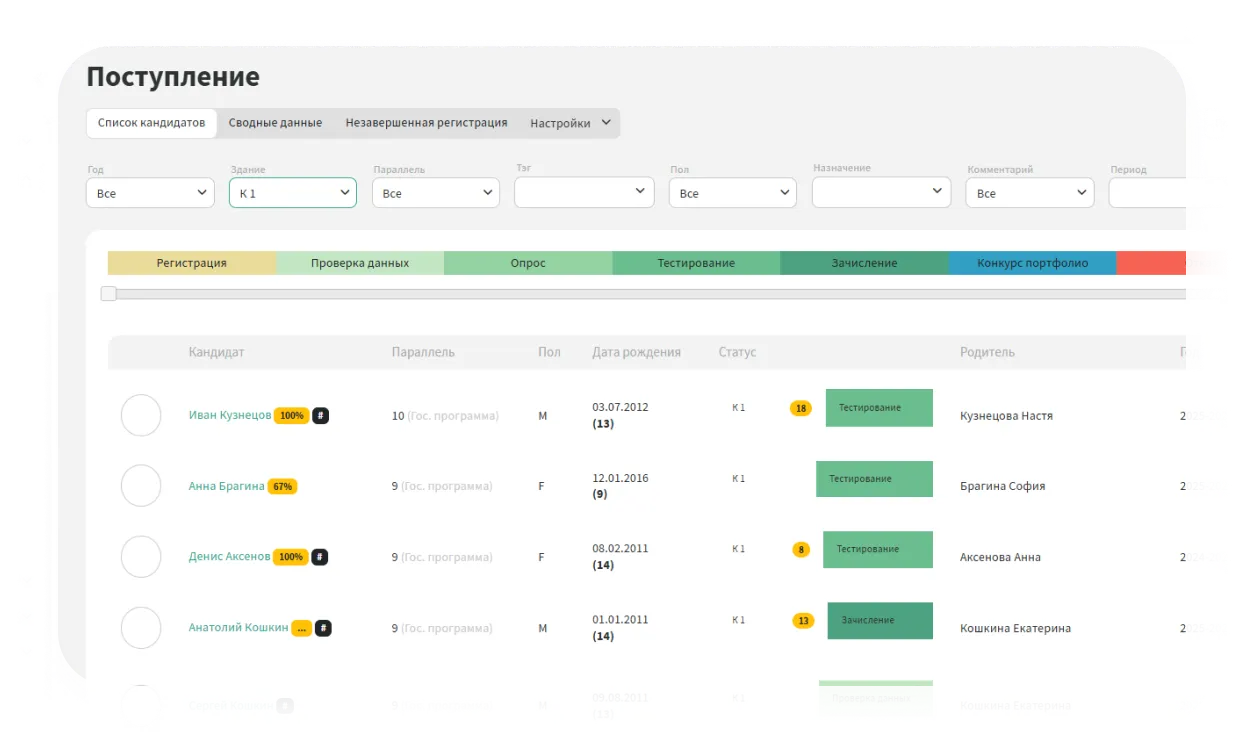Open the Здание dropdown showing К 1
This screenshot has height=753, width=1242.
click(292, 193)
